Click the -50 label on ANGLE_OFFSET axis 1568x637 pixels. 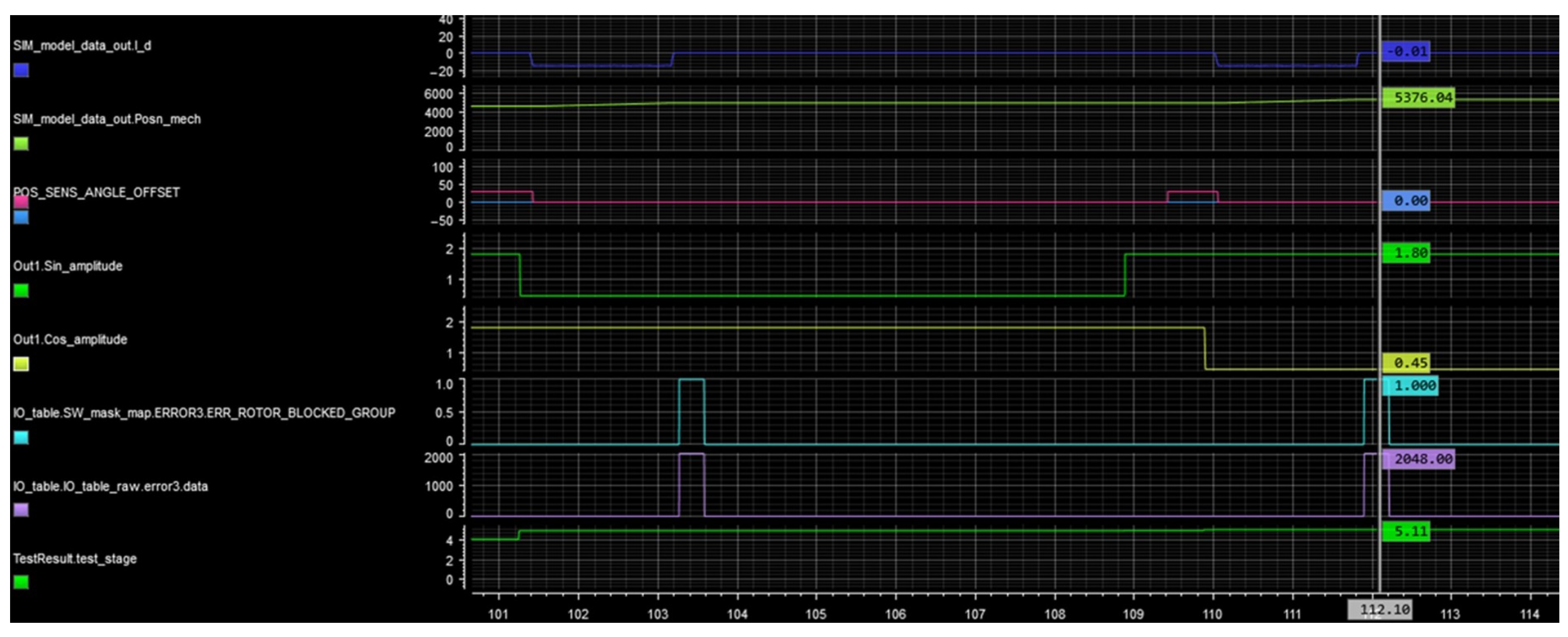click(x=442, y=221)
